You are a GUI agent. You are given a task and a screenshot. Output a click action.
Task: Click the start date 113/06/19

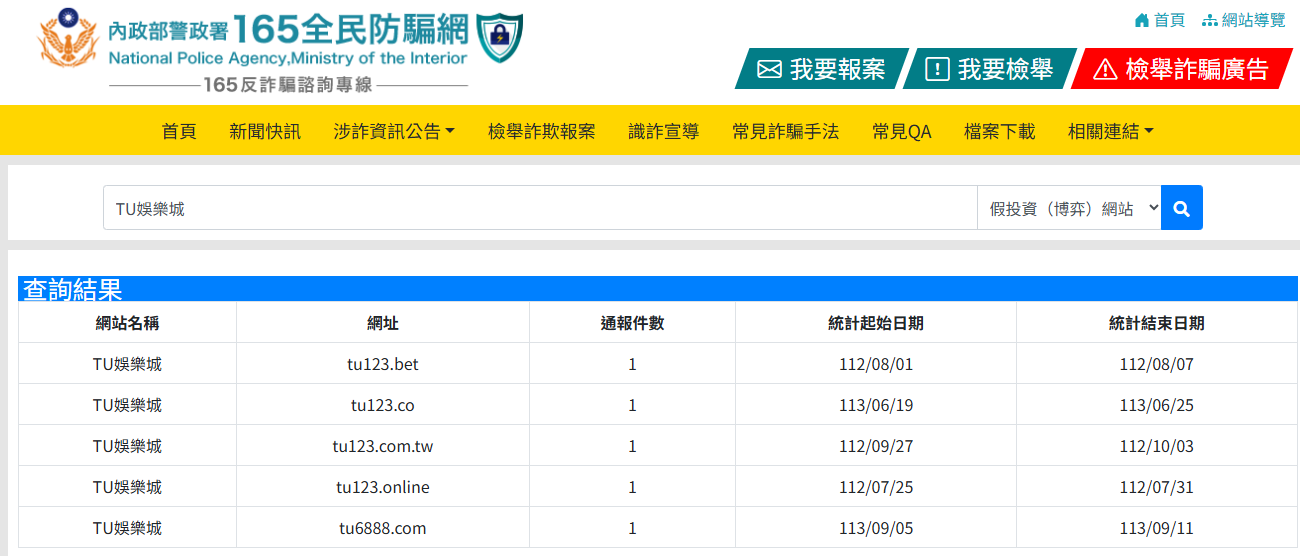click(876, 405)
